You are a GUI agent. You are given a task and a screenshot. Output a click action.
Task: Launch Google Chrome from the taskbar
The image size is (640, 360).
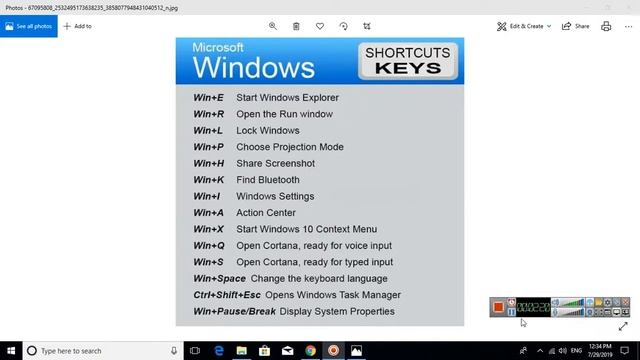point(311,351)
